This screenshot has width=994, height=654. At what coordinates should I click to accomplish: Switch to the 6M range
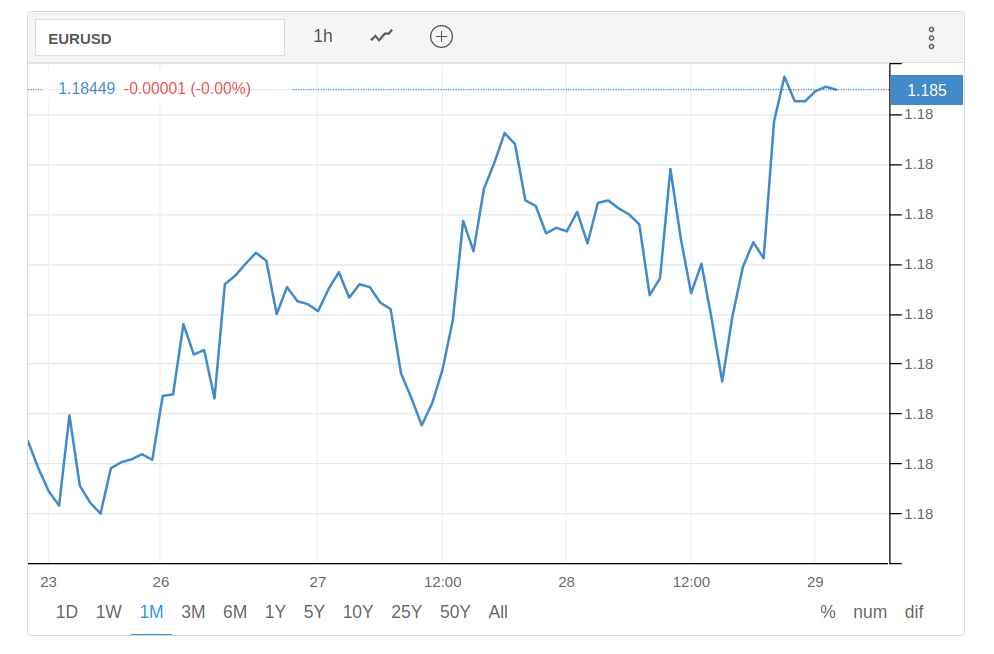pyautogui.click(x=235, y=612)
